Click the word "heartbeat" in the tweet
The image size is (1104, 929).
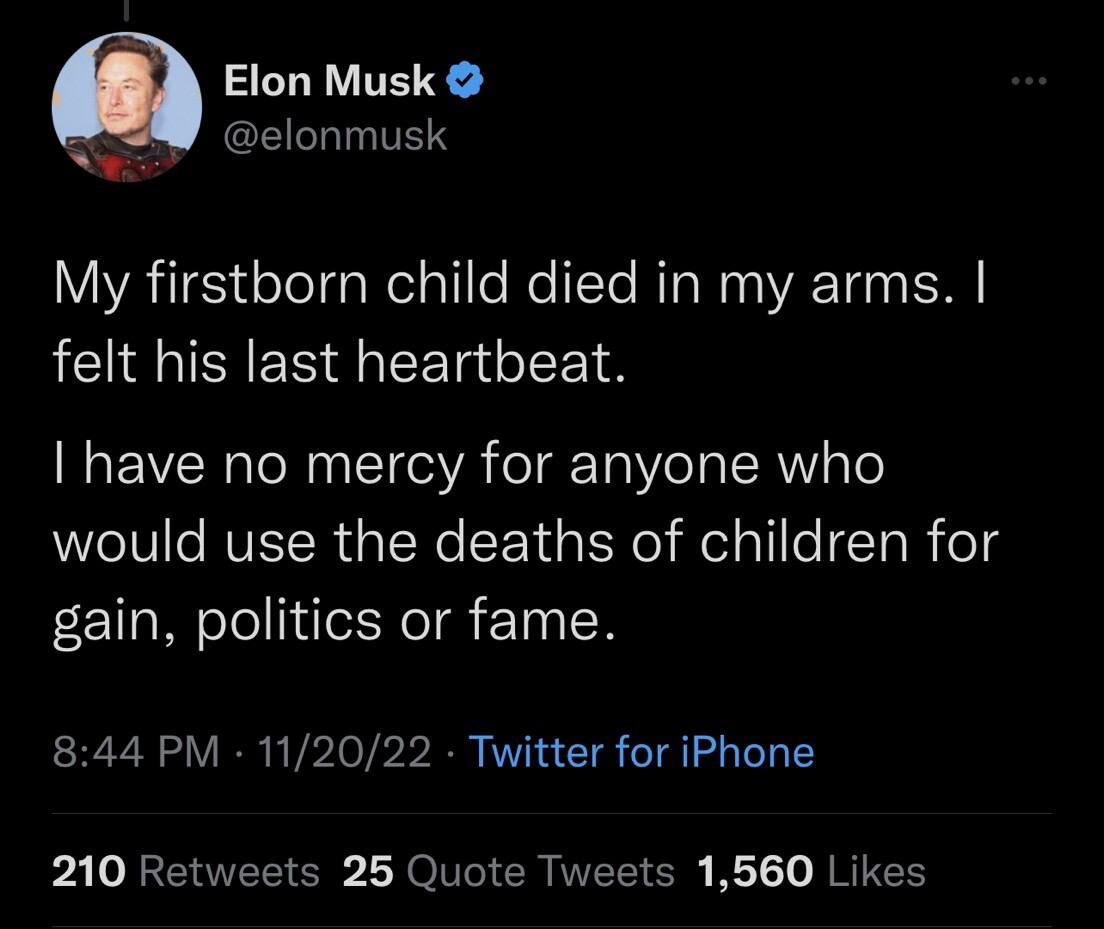point(502,360)
